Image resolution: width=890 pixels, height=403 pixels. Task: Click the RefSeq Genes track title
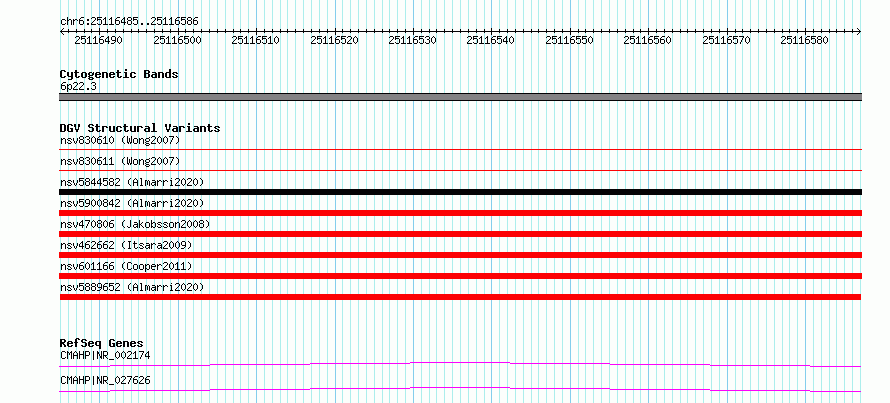[x=102, y=343]
